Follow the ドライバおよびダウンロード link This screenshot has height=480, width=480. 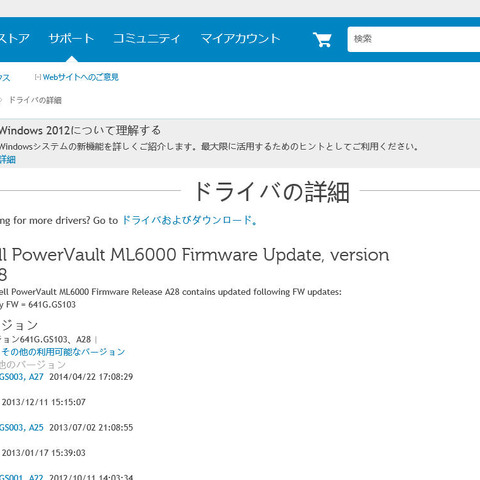click(x=189, y=220)
